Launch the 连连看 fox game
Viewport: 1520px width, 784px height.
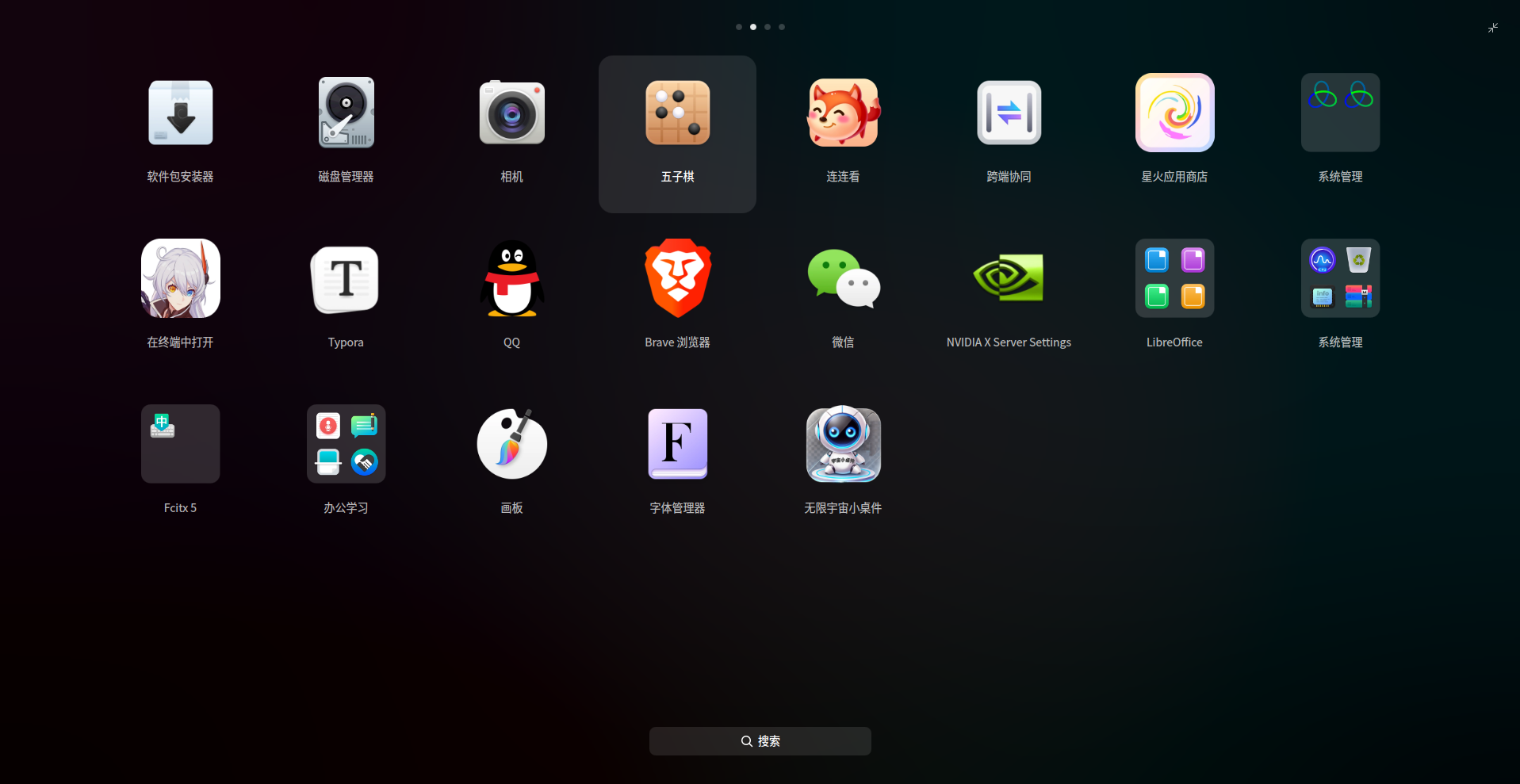pos(844,113)
